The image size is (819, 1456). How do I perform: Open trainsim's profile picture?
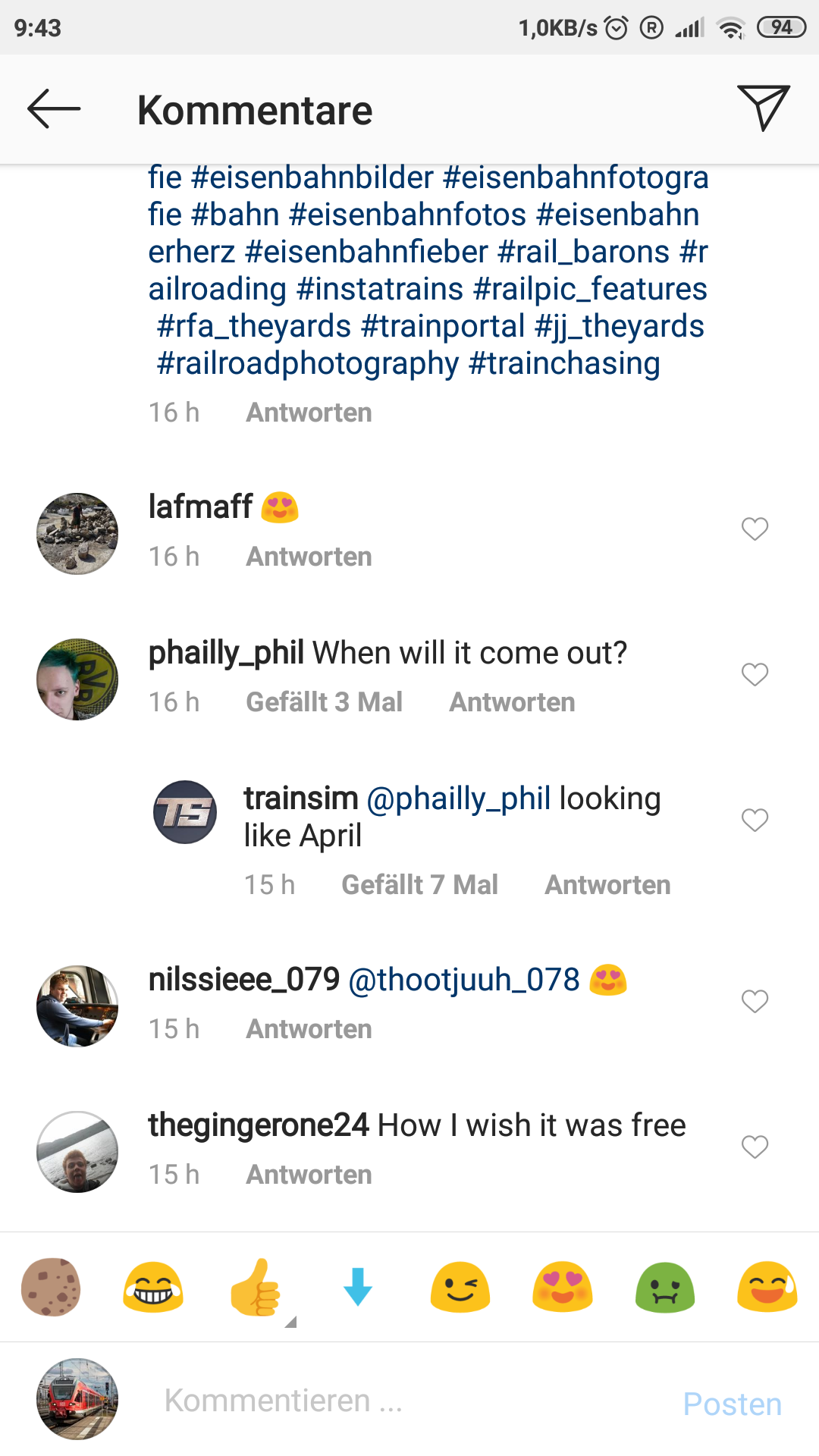pos(185,812)
